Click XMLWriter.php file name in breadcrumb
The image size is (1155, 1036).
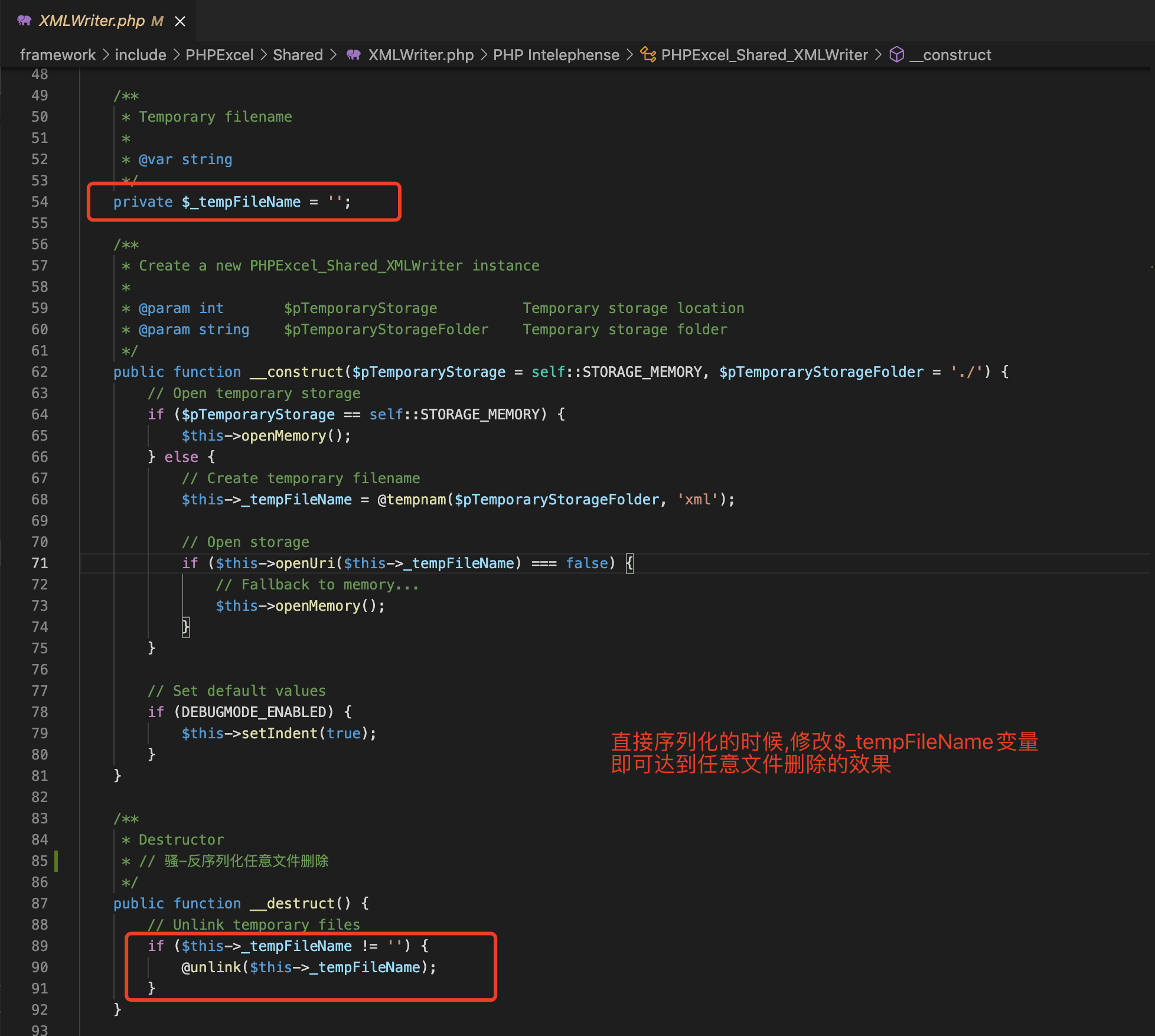[x=421, y=55]
